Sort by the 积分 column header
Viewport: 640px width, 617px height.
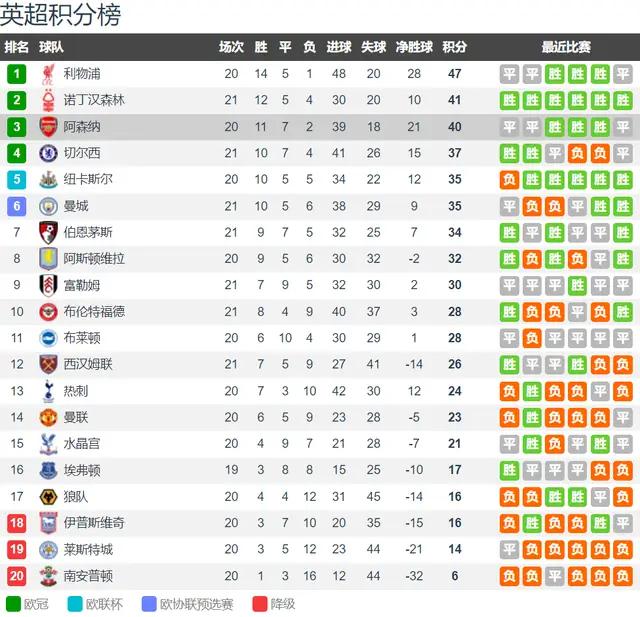(x=454, y=47)
